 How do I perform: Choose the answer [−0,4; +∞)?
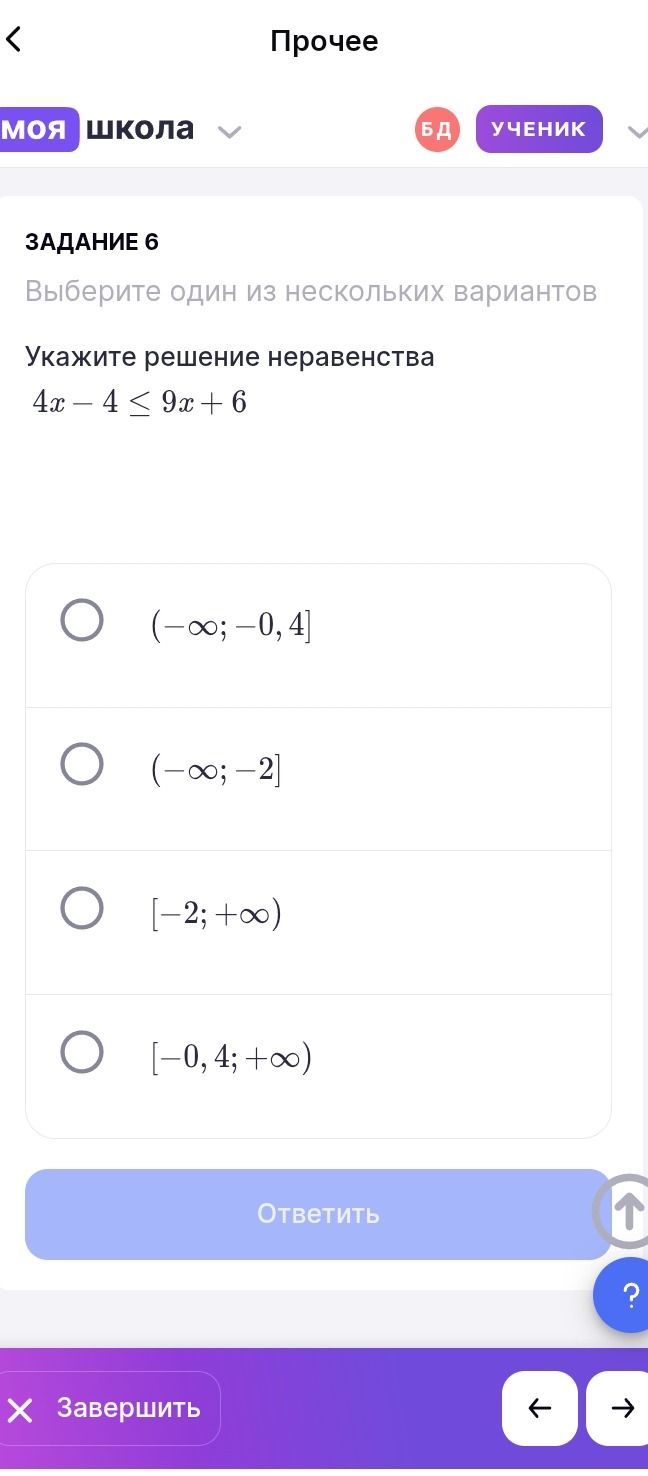pyautogui.click(x=318, y=1066)
